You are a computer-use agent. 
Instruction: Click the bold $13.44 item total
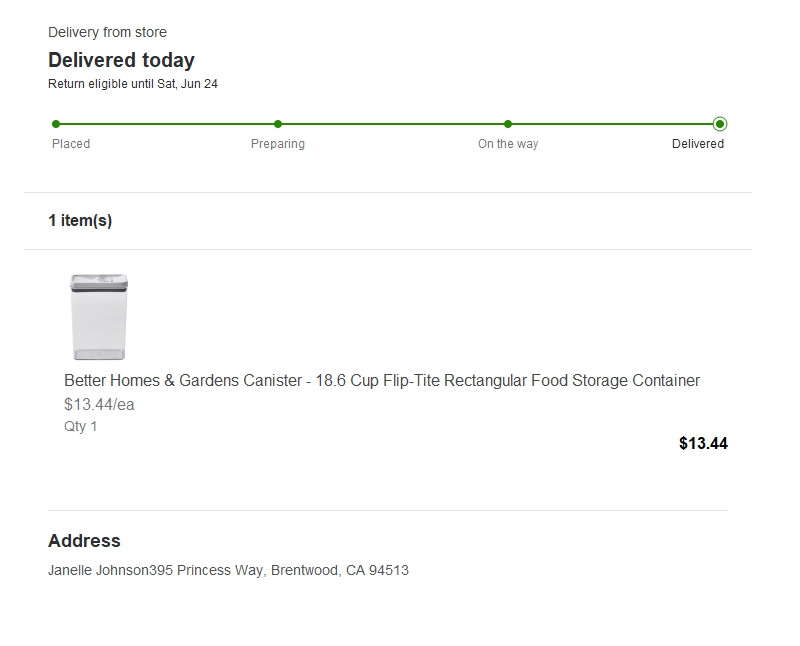(703, 444)
